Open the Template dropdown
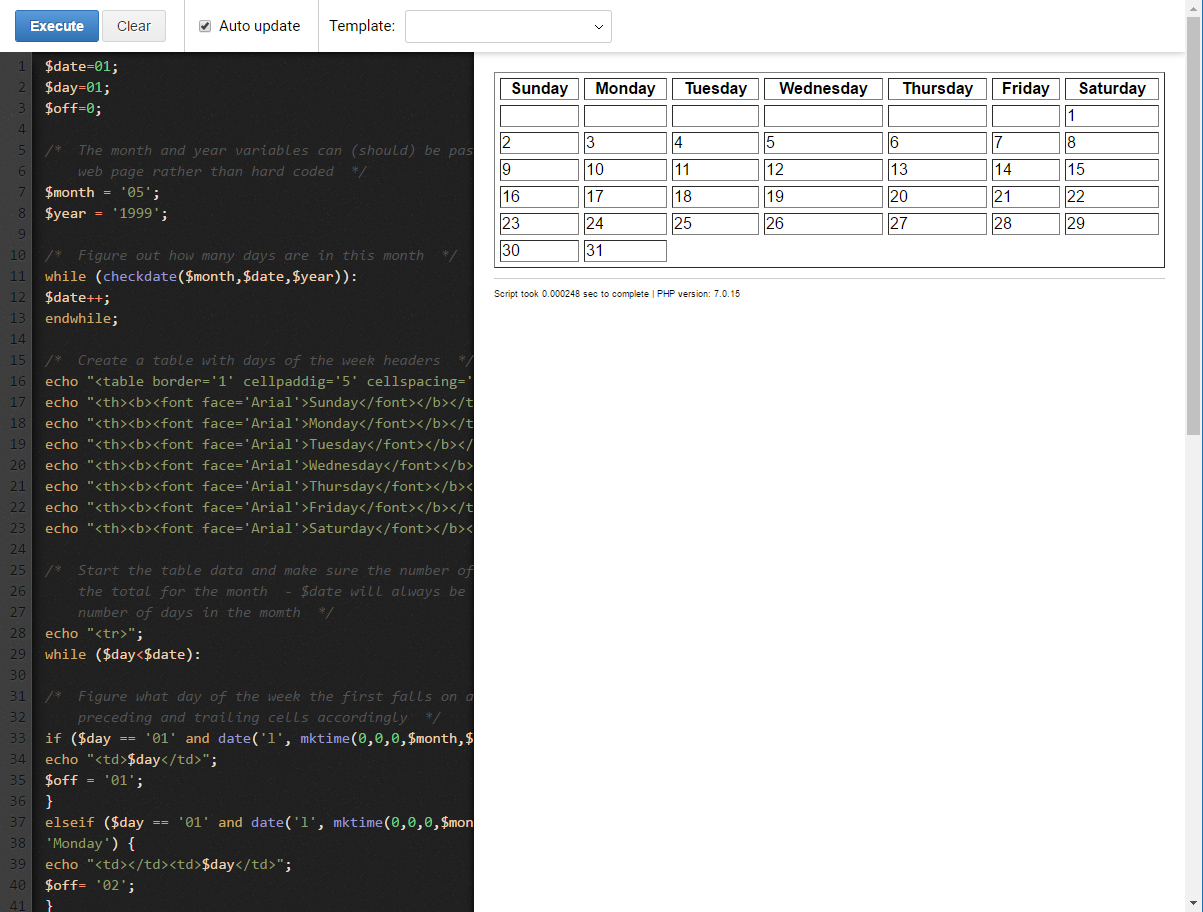This screenshot has height=912, width=1203. point(508,27)
